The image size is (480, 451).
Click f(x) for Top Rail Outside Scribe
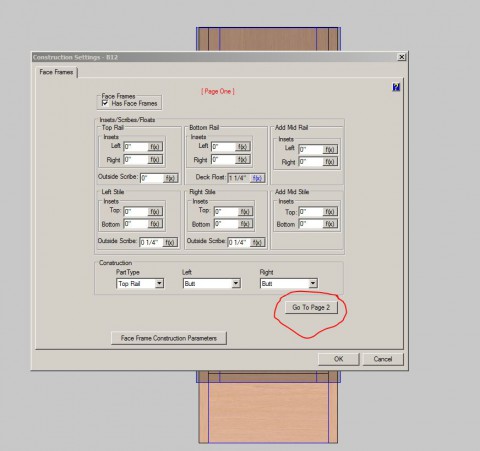point(170,178)
